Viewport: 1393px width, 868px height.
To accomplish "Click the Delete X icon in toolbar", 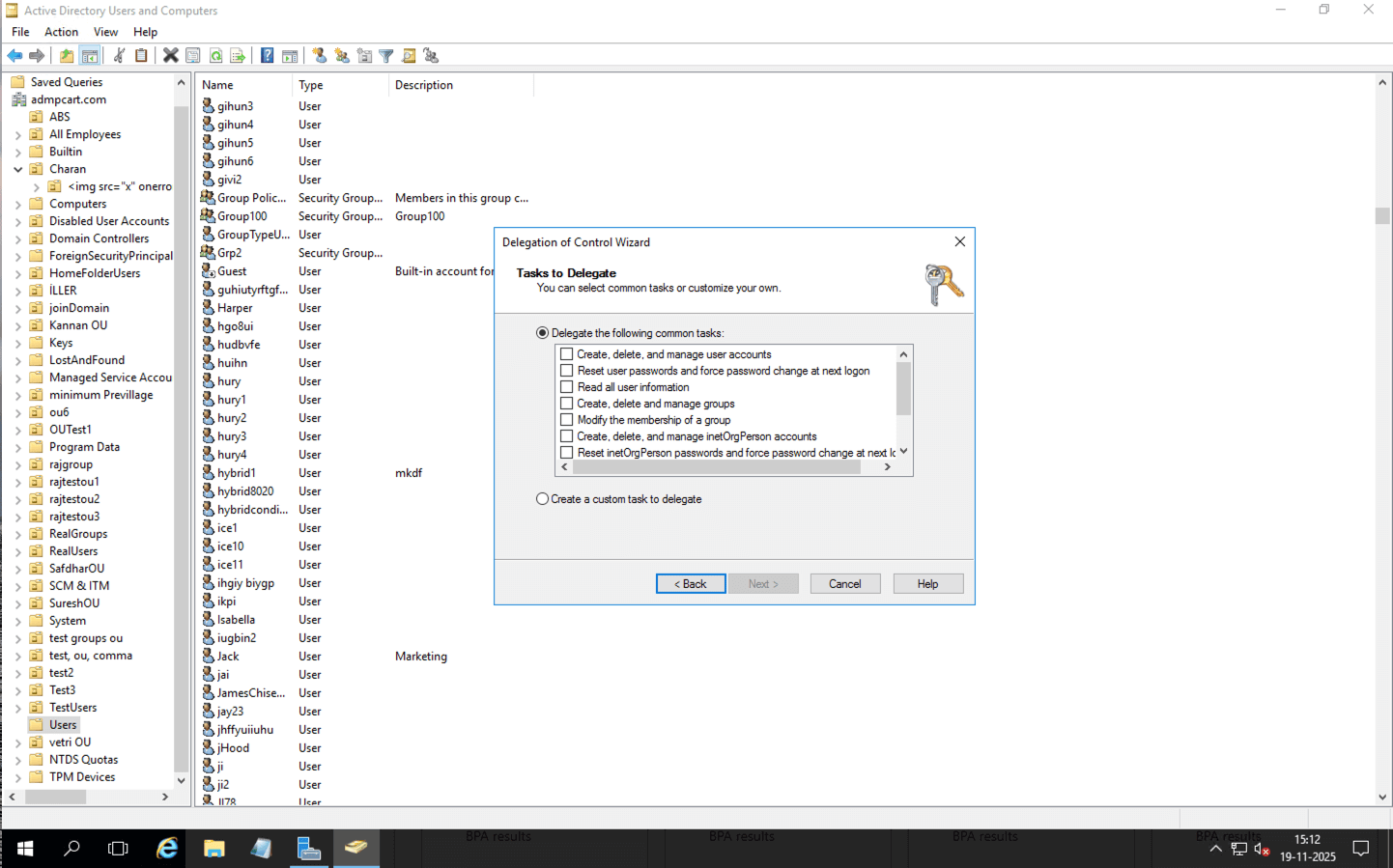I will pyautogui.click(x=171, y=56).
